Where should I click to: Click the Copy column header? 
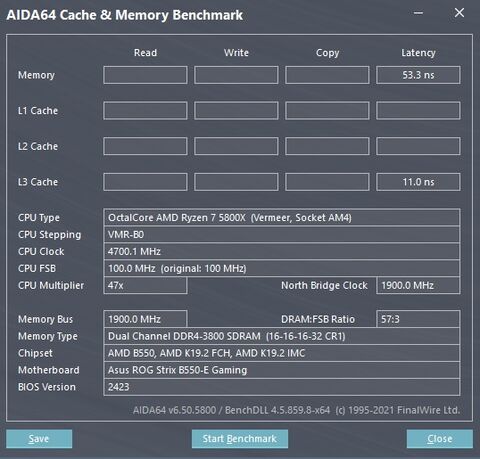[327, 53]
